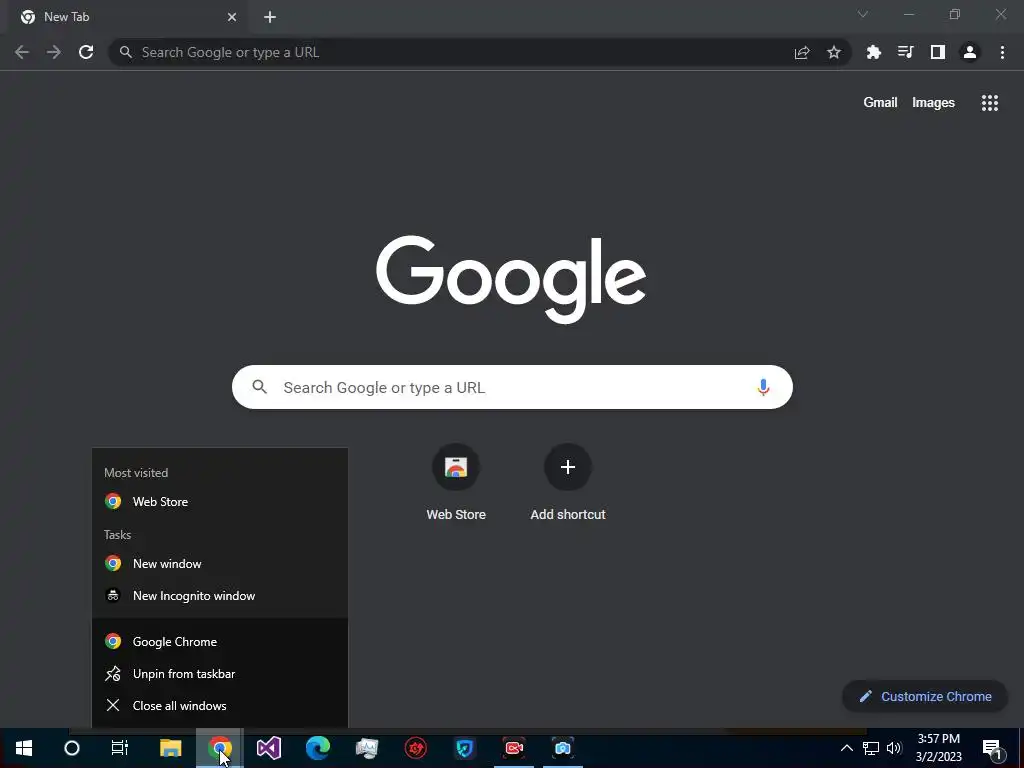Open the Action Center notifications icon
This screenshot has height=768, width=1024.
992,748
